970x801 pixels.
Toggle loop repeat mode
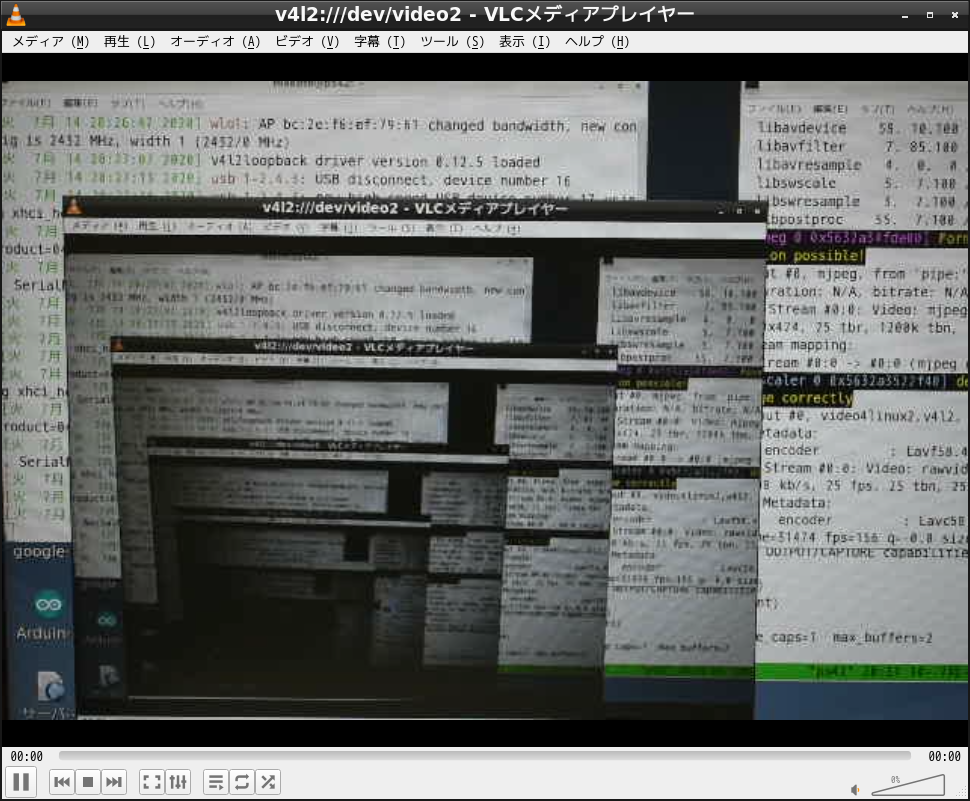point(242,782)
